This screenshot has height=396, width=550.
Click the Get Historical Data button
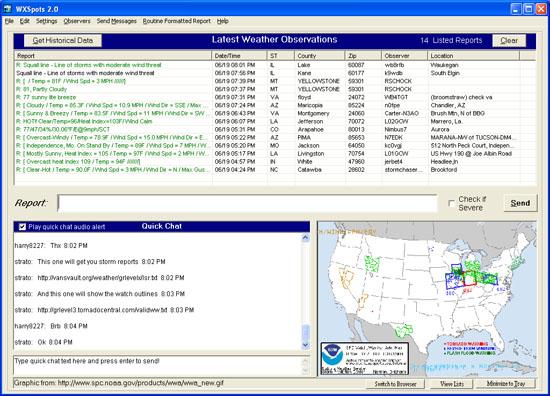pyautogui.click(x=63, y=40)
